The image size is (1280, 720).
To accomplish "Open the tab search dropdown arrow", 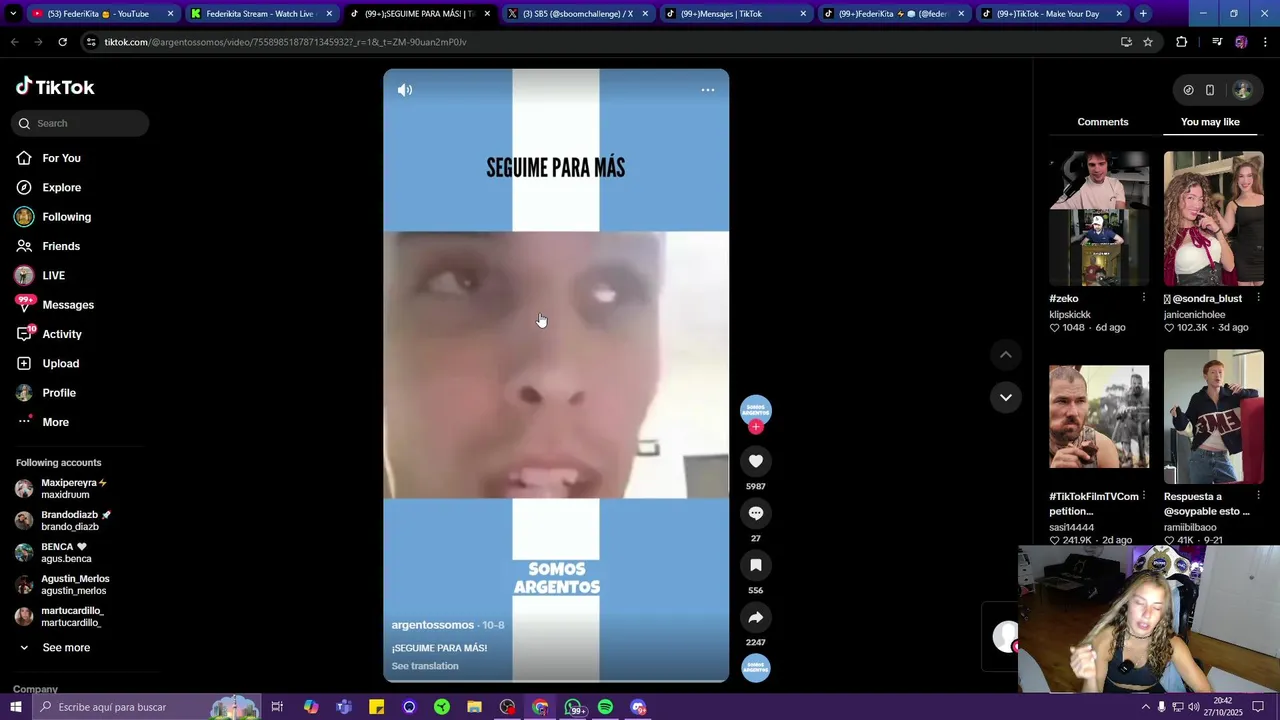I will tap(12, 14).
